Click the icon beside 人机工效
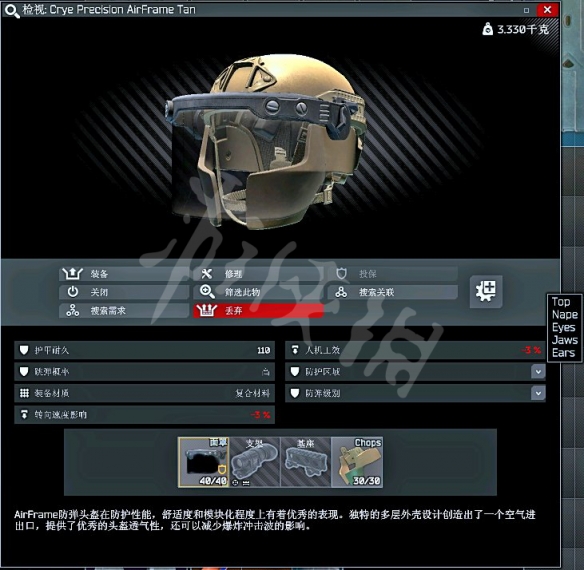The width and height of the screenshot is (584, 570). [x=295, y=350]
